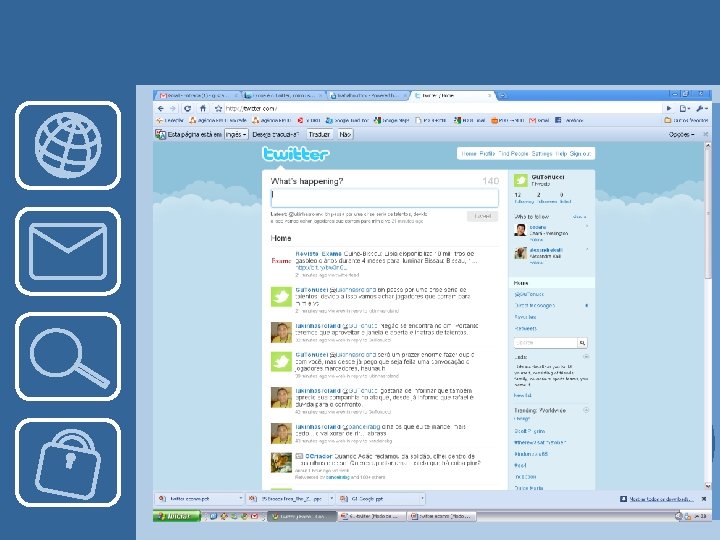Open the page menu dropdown icon
The width and height of the screenshot is (720, 540).
[x=684, y=108]
